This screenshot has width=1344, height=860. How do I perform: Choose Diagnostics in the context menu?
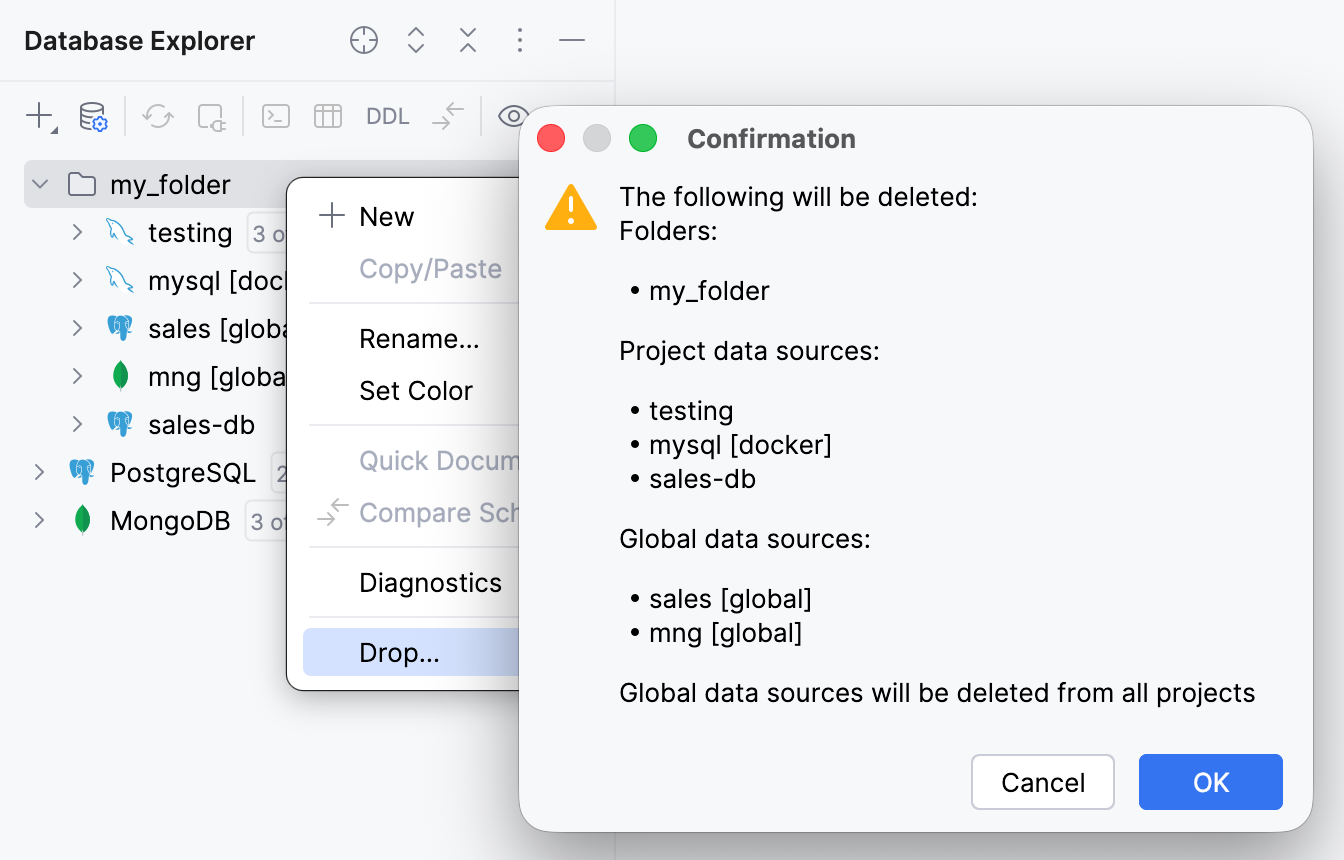411,583
